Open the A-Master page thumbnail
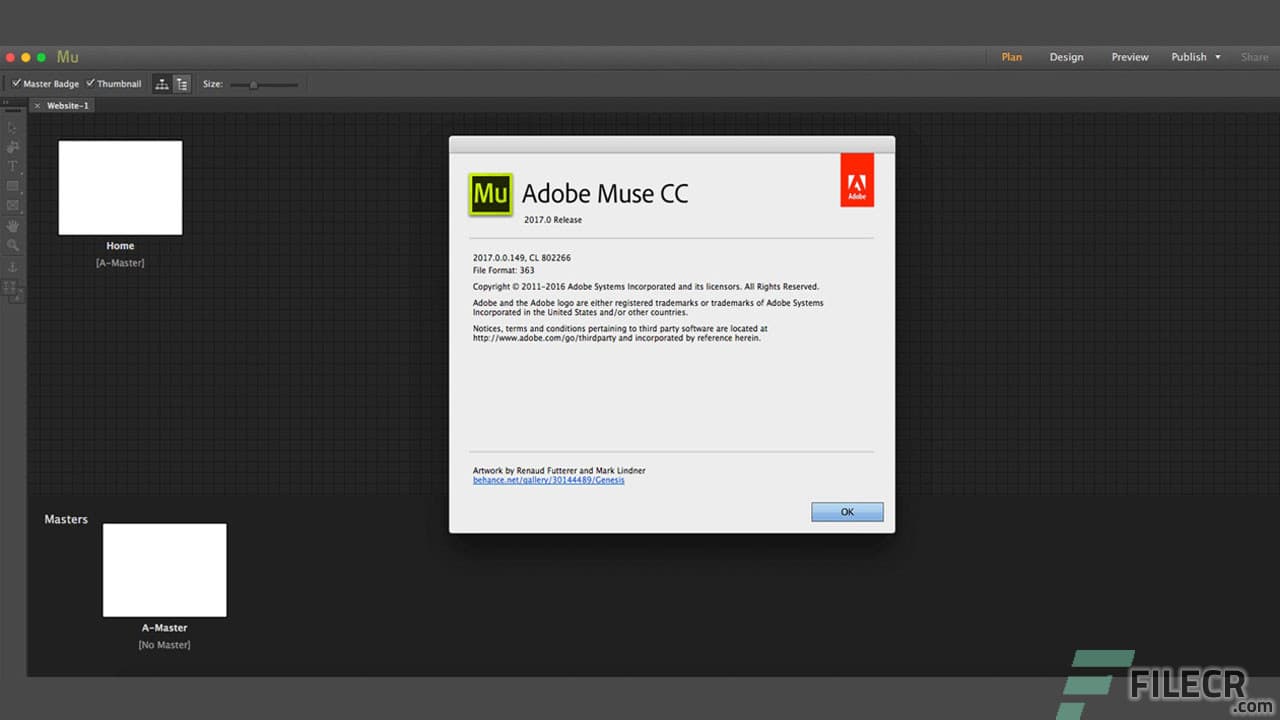1280x720 pixels. click(x=164, y=570)
